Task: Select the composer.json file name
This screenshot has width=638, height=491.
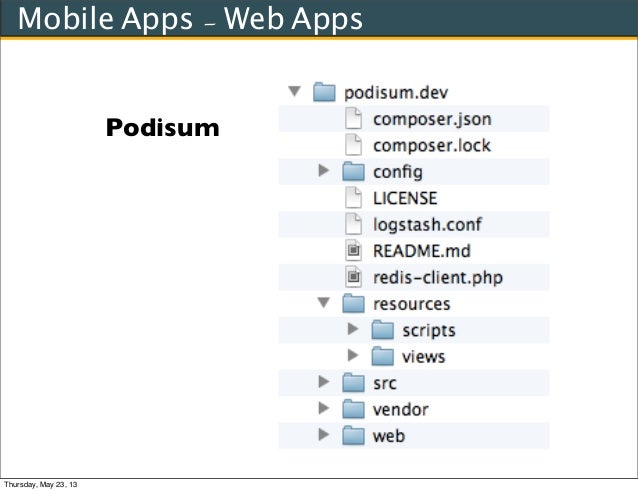Action: pos(432,120)
